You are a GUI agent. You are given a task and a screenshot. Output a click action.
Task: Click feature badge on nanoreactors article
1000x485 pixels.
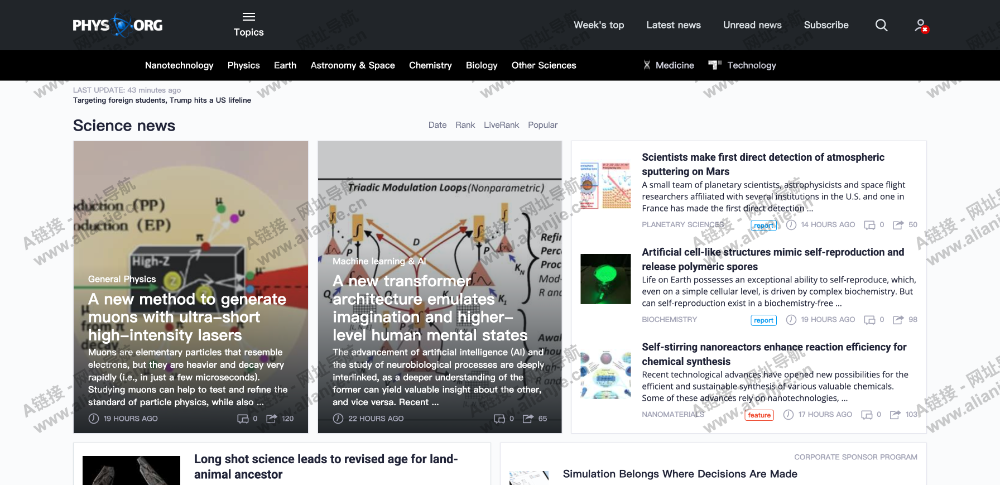click(759, 415)
